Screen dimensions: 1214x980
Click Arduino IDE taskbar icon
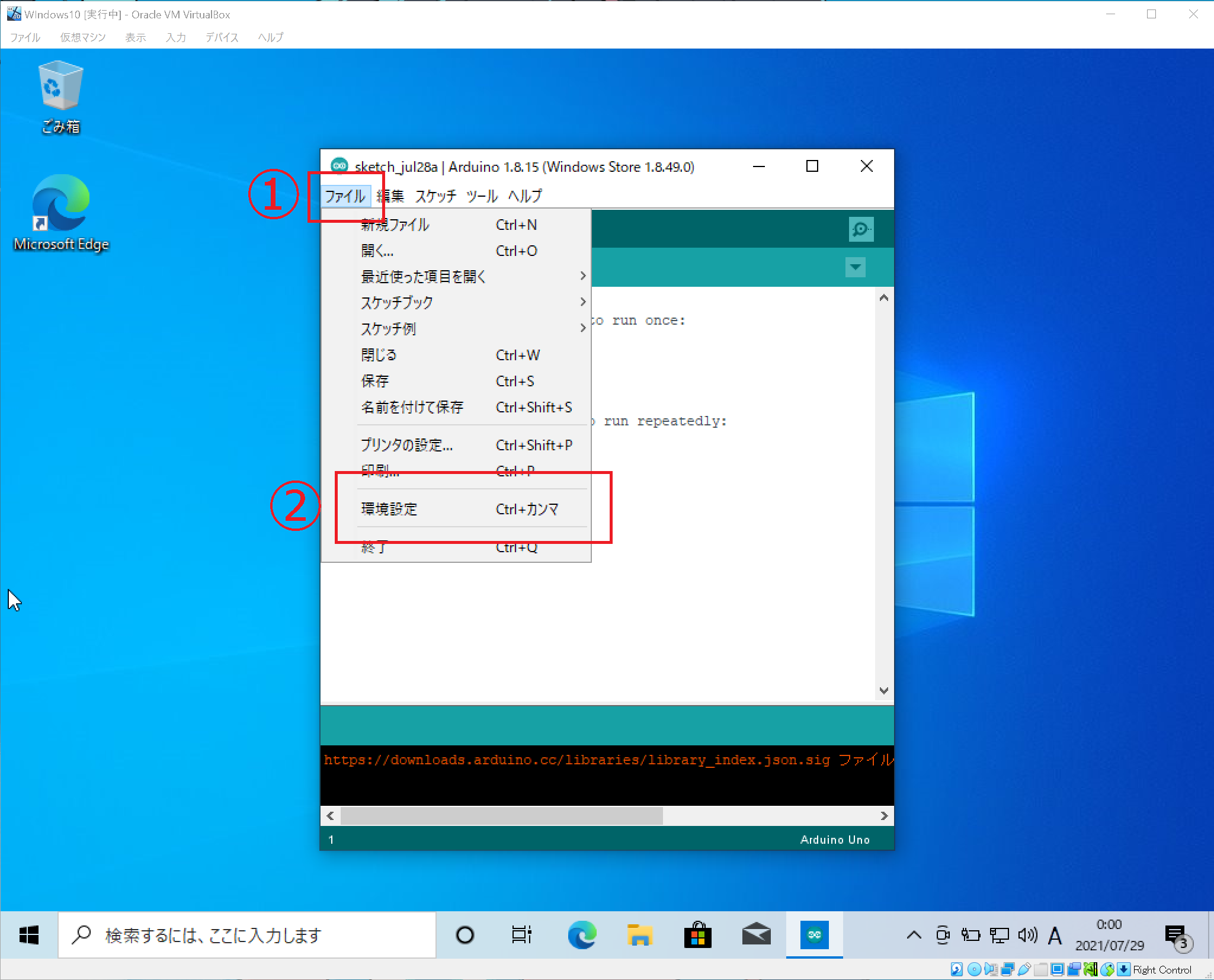(x=814, y=933)
